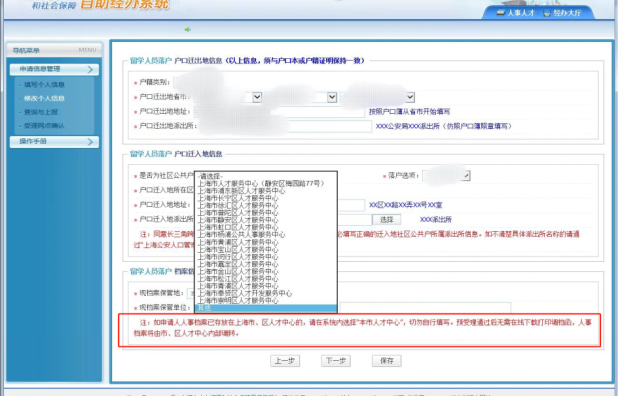Click the 保存 button
The height and width of the screenshot is (396, 618).
tap(387, 361)
